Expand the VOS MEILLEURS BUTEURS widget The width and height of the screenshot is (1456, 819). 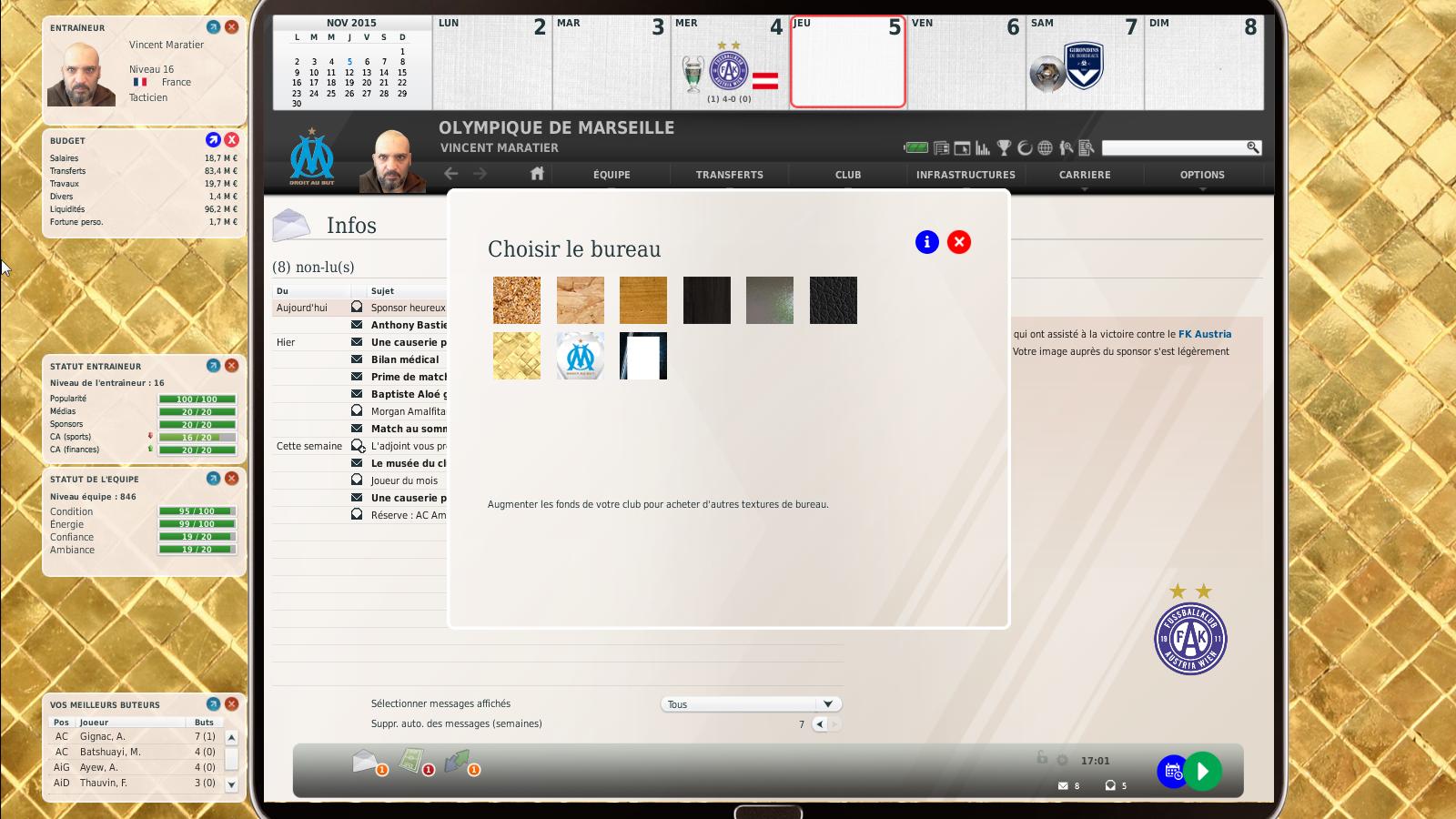pos(213,704)
